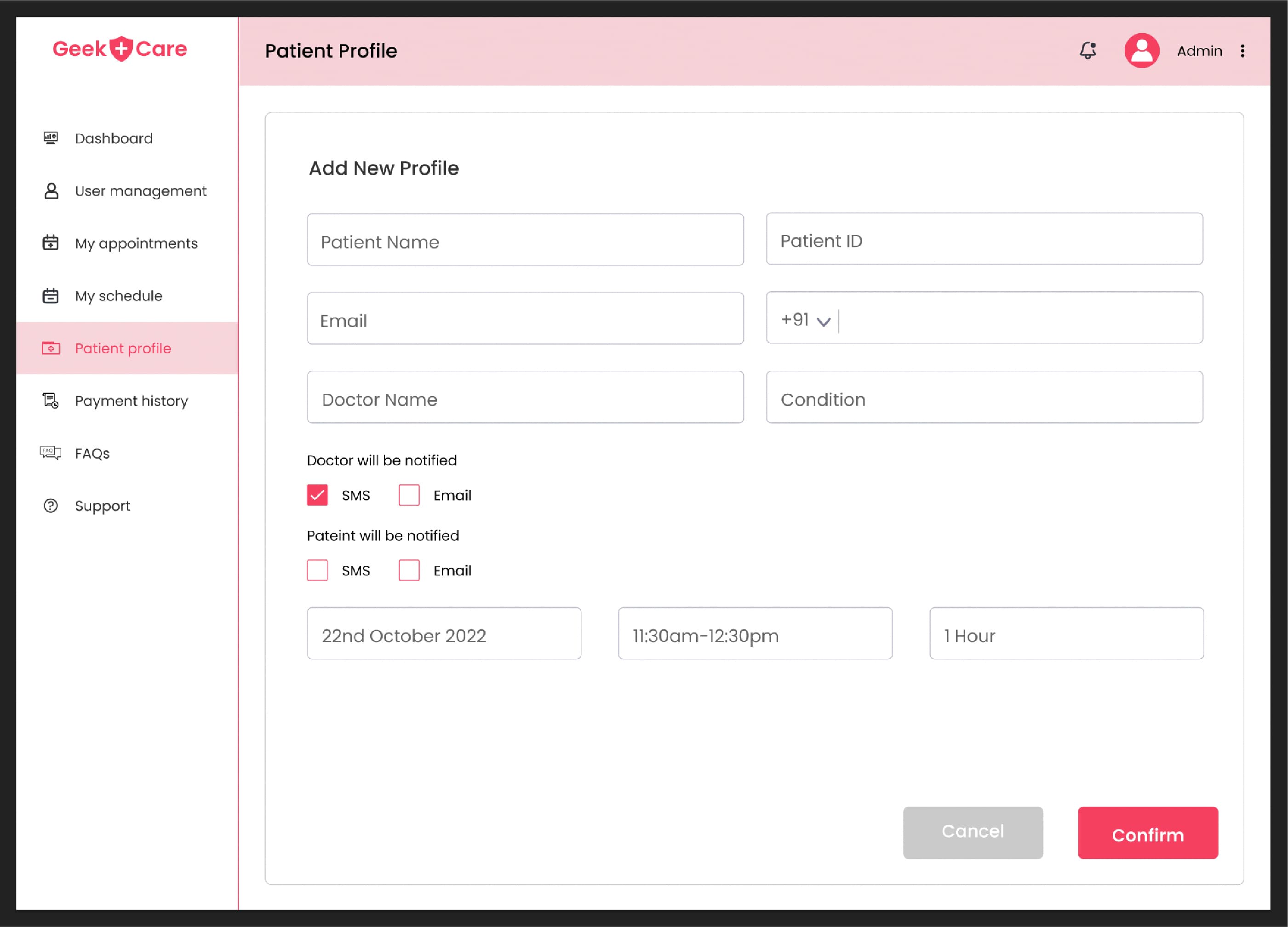Click the Admin profile avatar
This screenshot has height=927, width=1288.
click(x=1140, y=51)
